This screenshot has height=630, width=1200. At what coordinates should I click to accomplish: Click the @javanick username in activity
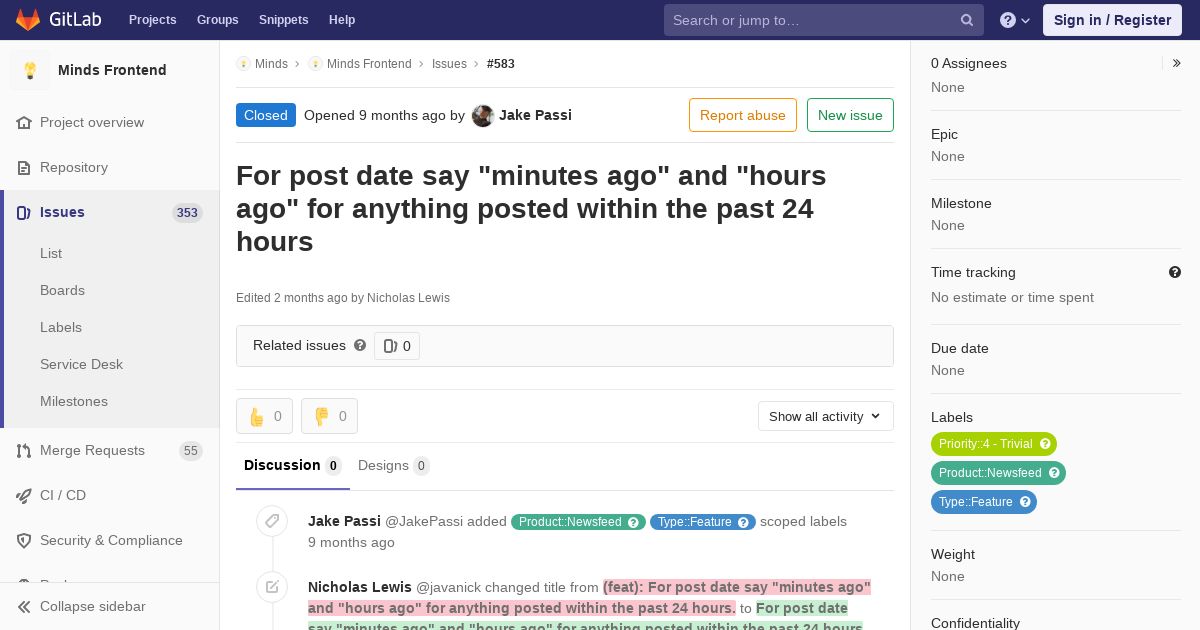tap(449, 587)
